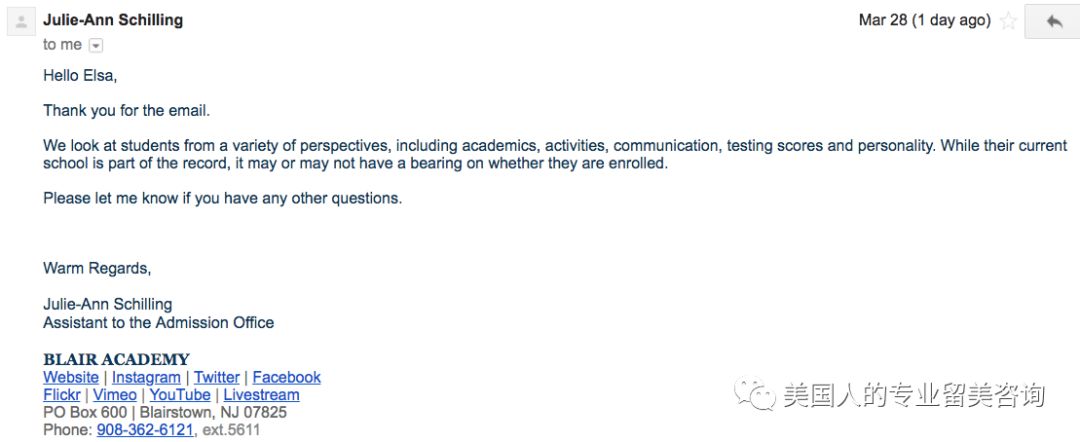The height and width of the screenshot is (442, 1080).
Task: Follow the Twitter link in the signature
Action: pos(216,377)
